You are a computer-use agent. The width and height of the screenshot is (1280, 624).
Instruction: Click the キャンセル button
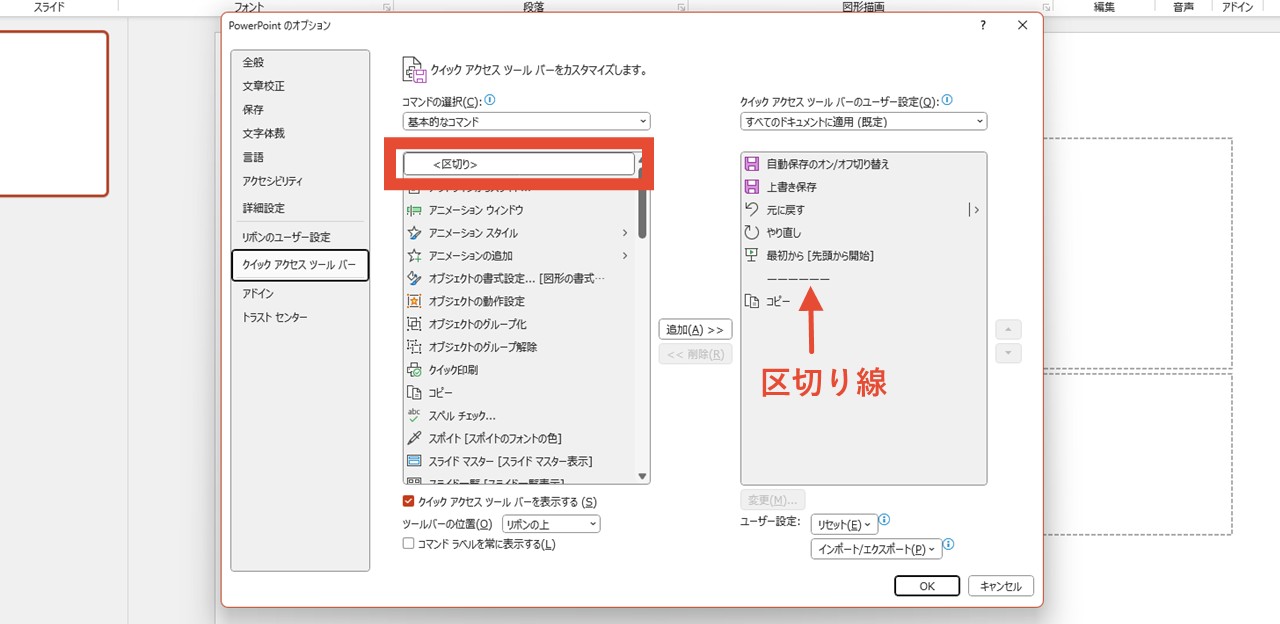1001,586
